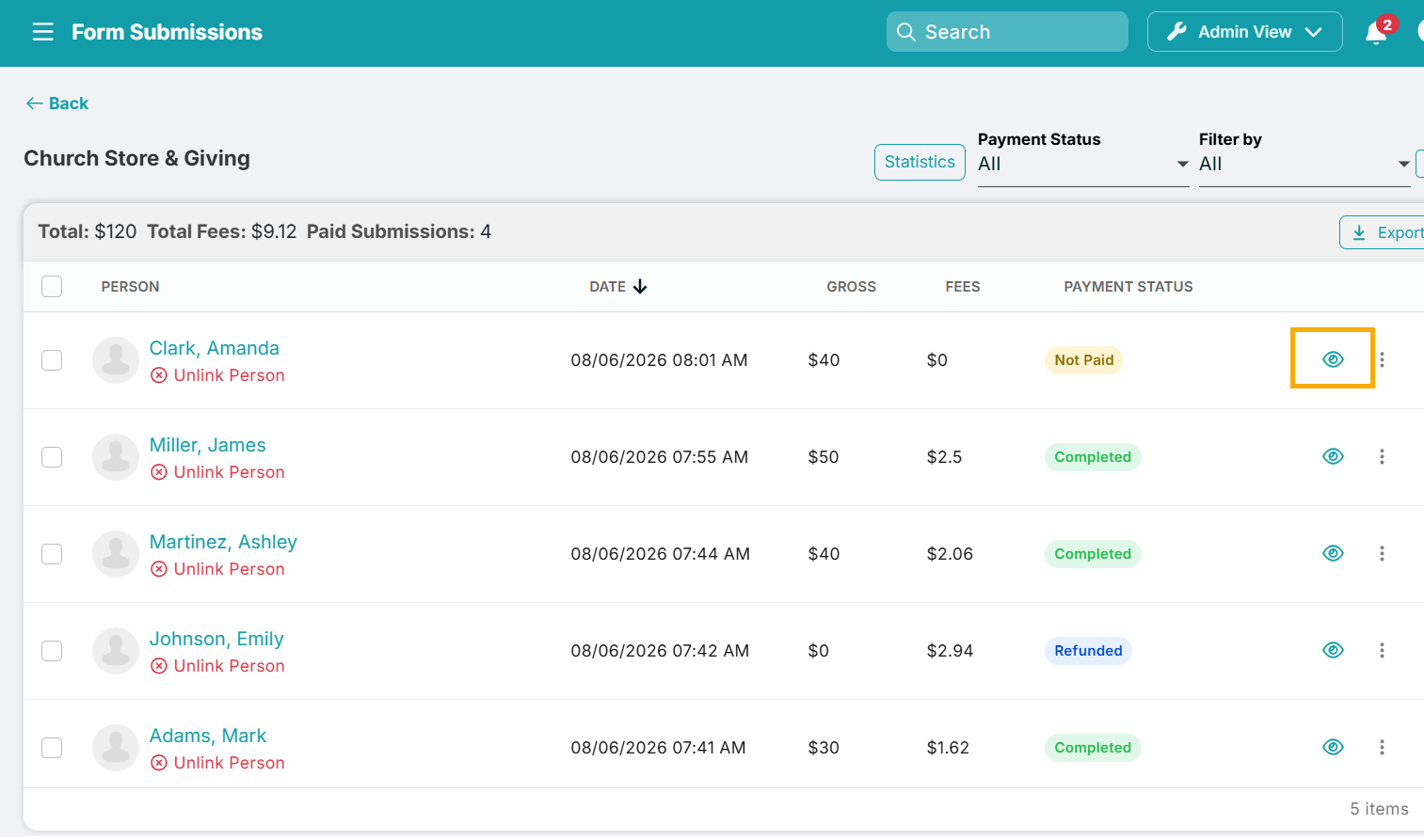The width and height of the screenshot is (1424, 840).
Task: Click date 08/06/2026 08:01 AM
Action: 659,360
